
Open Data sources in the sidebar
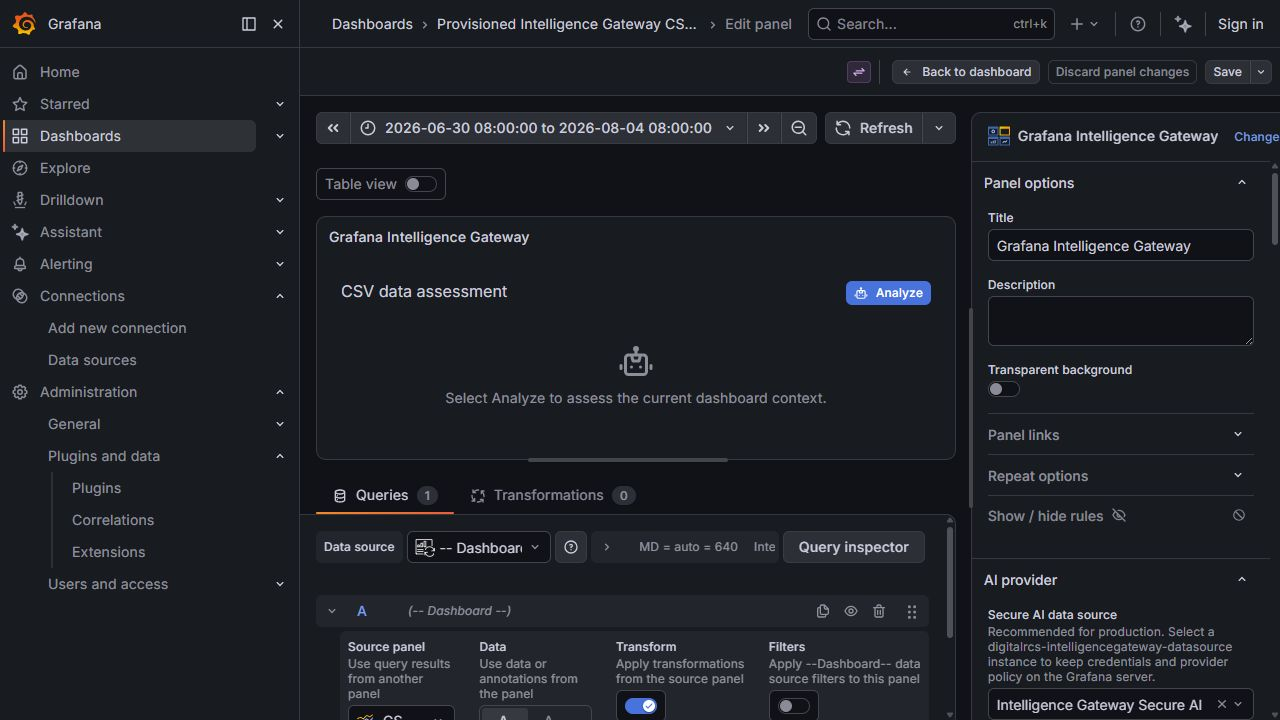click(x=92, y=360)
